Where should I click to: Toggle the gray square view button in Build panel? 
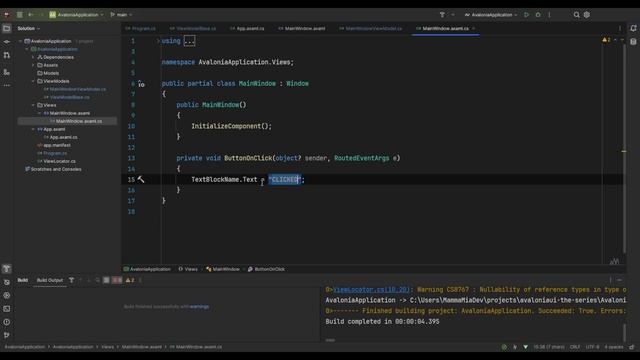click(x=106, y=280)
